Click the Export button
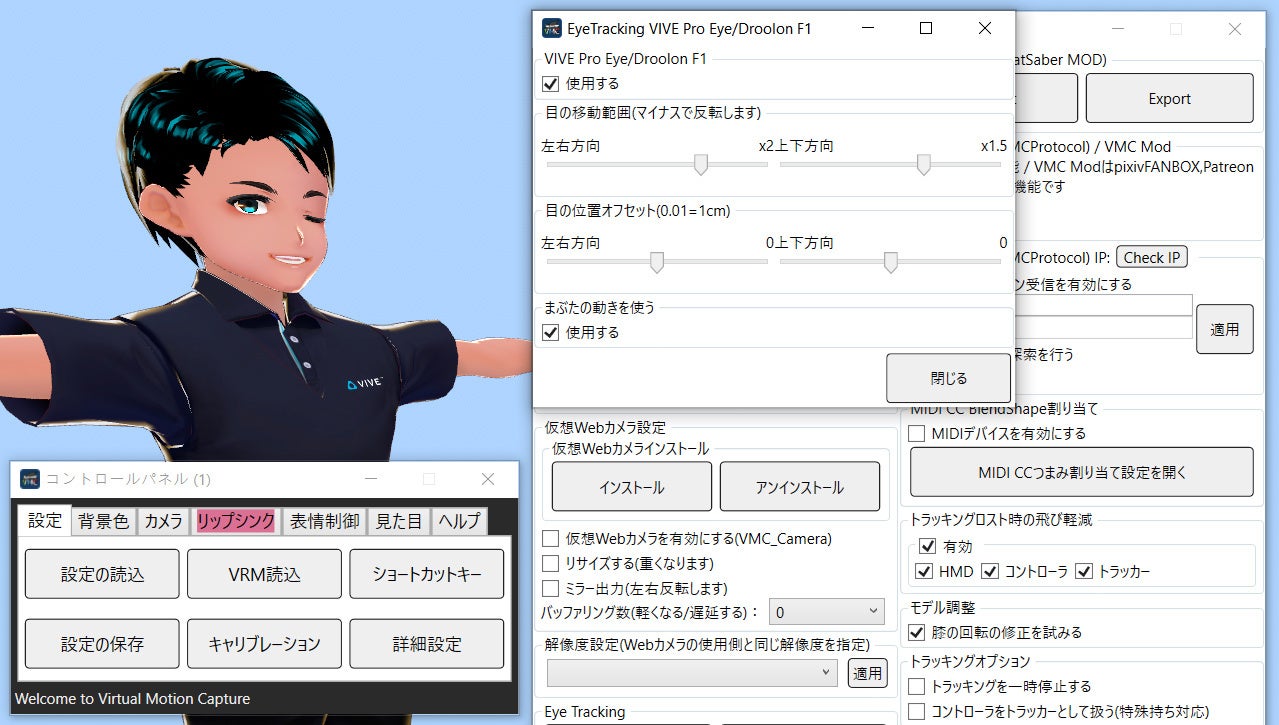Image resolution: width=1279 pixels, height=725 pixels. pos(1169,98)
